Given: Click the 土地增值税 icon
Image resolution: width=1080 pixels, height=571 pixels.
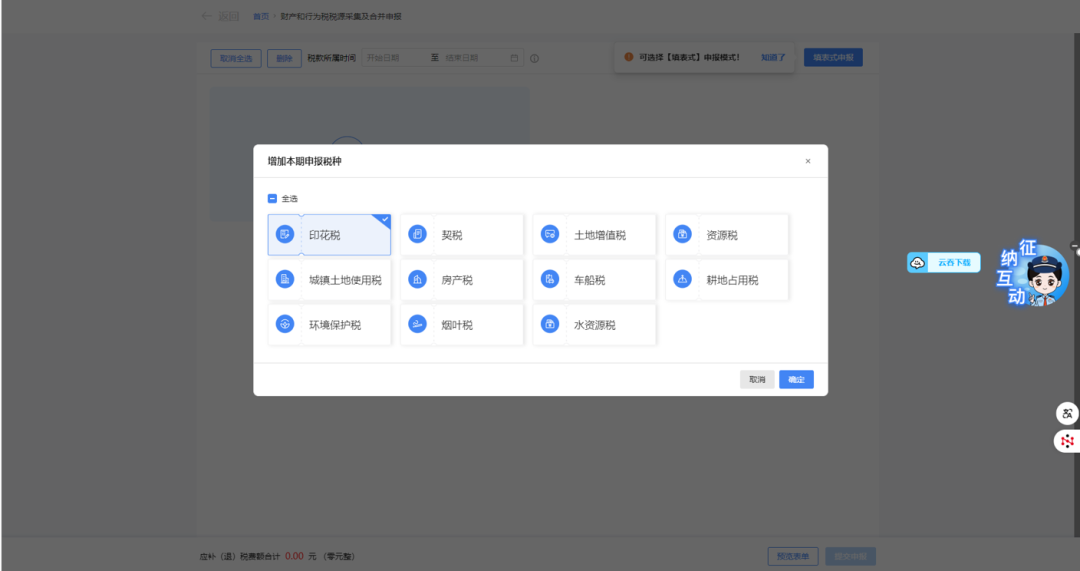Looking at the screenshot, I should tap(549, 234).
